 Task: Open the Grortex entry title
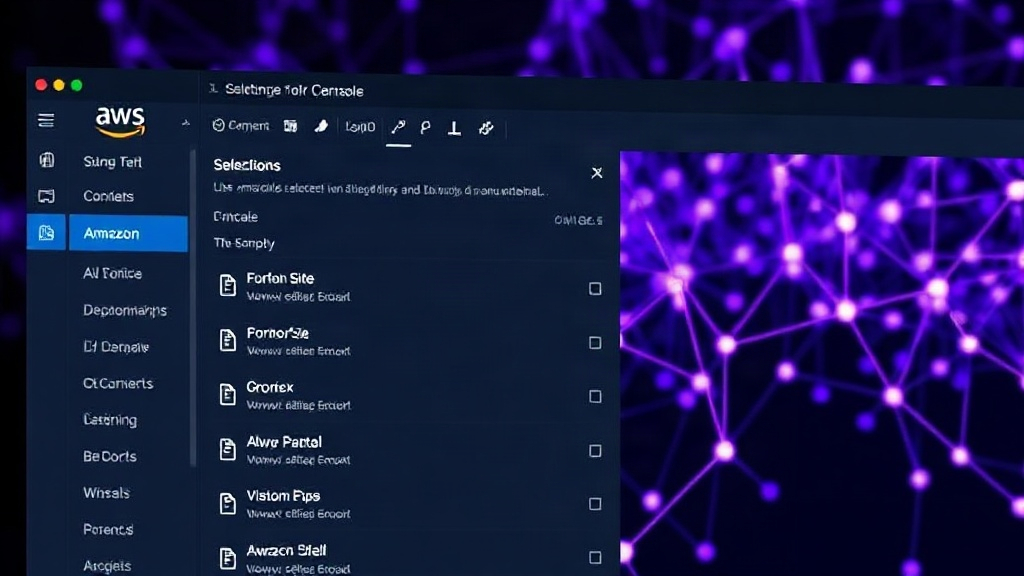270,387
